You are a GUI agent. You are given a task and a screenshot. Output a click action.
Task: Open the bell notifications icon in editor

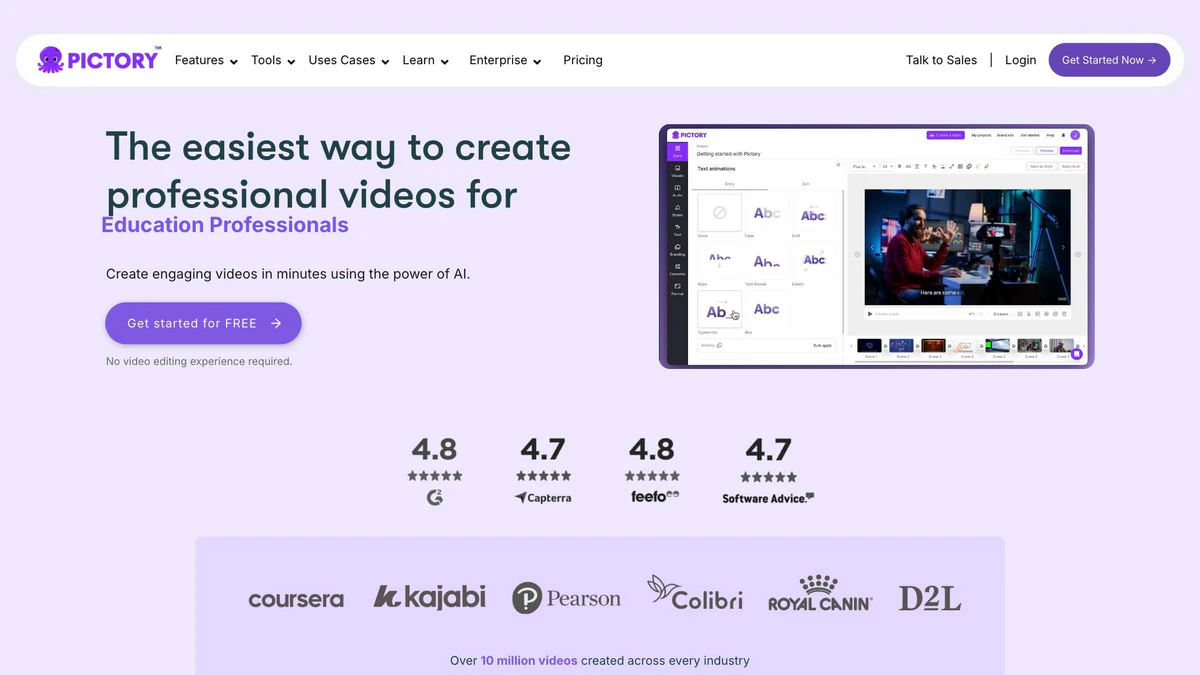1063,135
